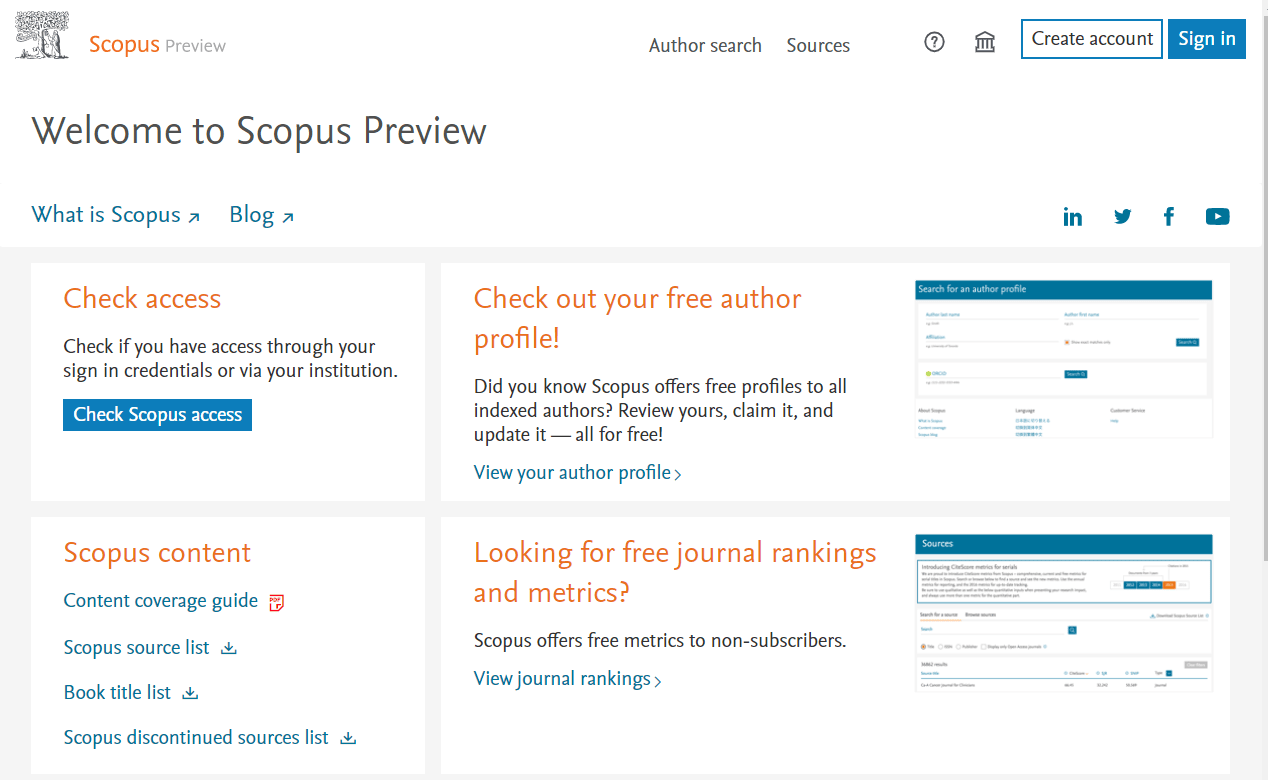
Task: Open Author search in top navigation
Action: (x=705, y=45)
